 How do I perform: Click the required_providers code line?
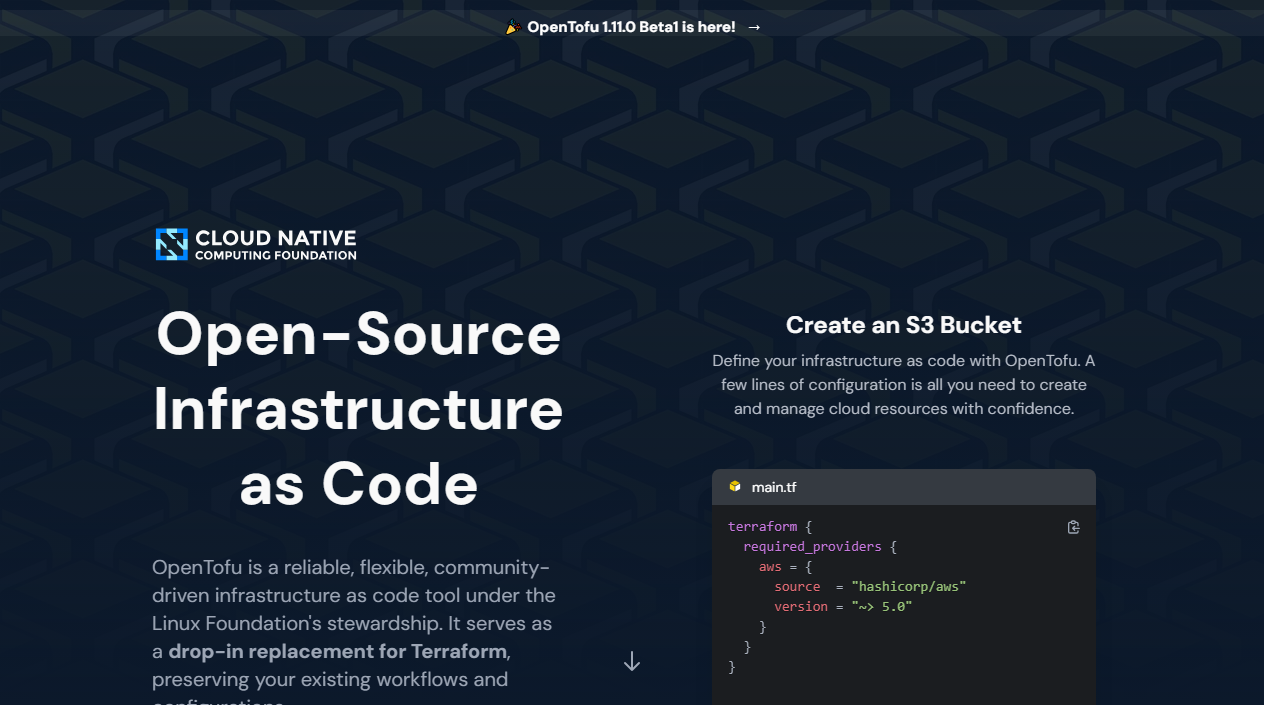pyautogui.click(x=820, y=547)
